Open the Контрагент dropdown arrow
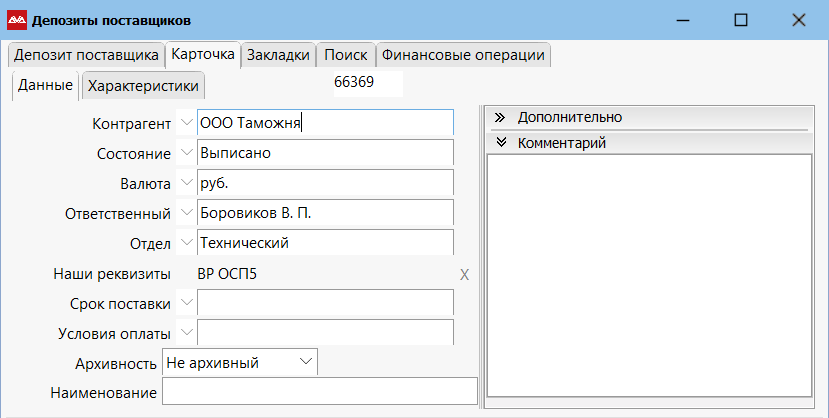 coord(186,123)
